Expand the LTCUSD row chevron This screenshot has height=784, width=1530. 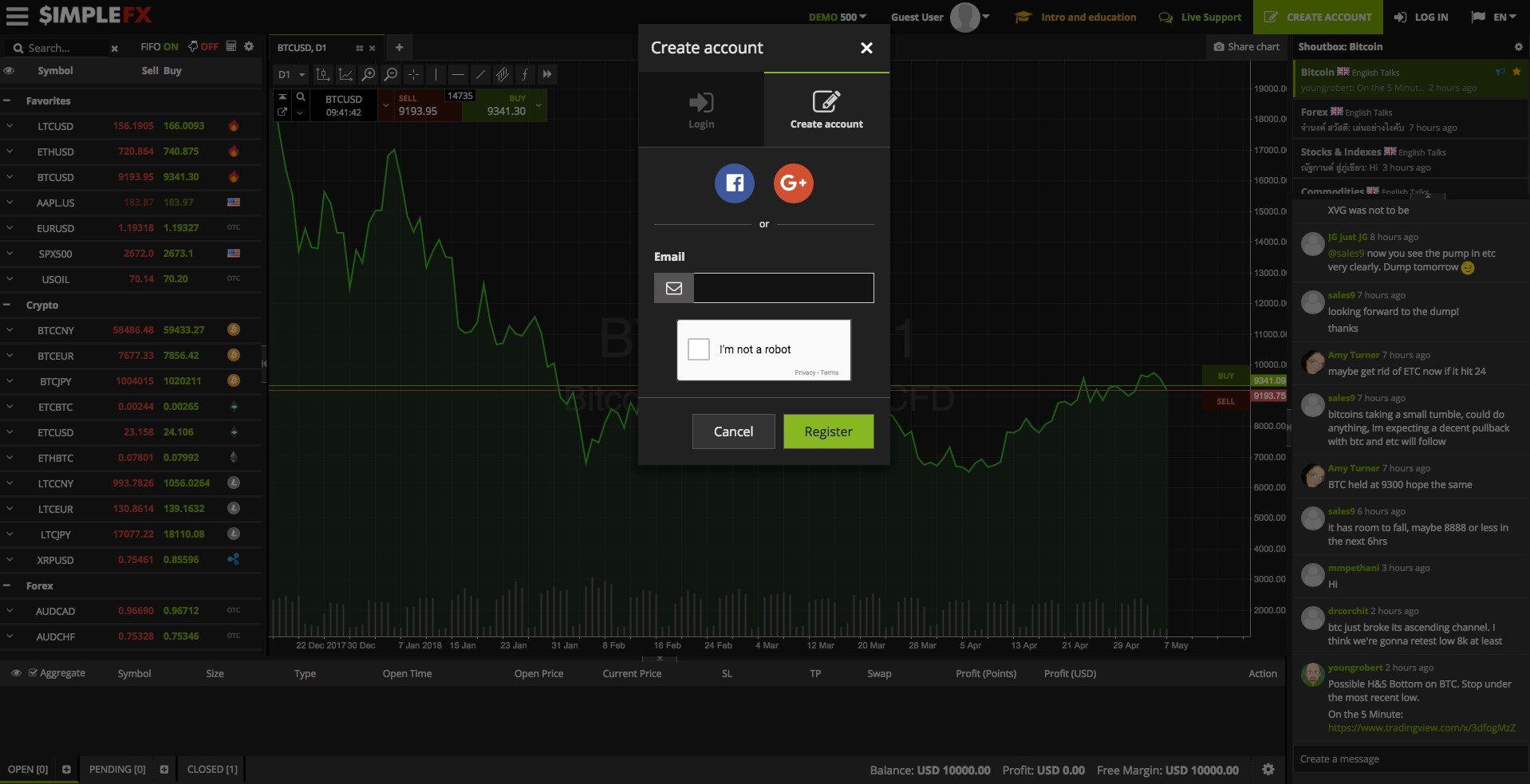[x=10, y=125]
